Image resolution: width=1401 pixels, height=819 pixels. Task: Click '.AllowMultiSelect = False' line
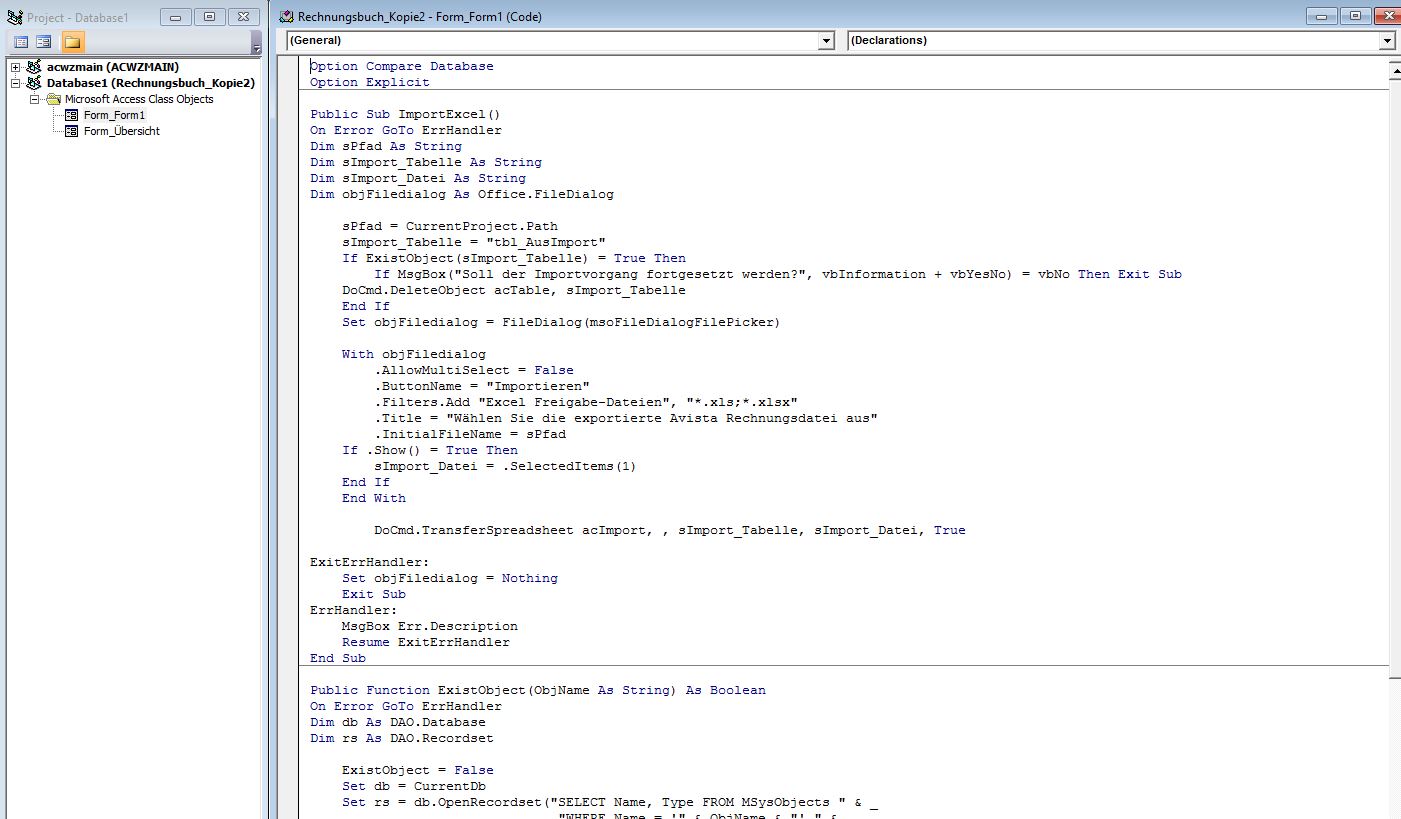click(474, 370)
